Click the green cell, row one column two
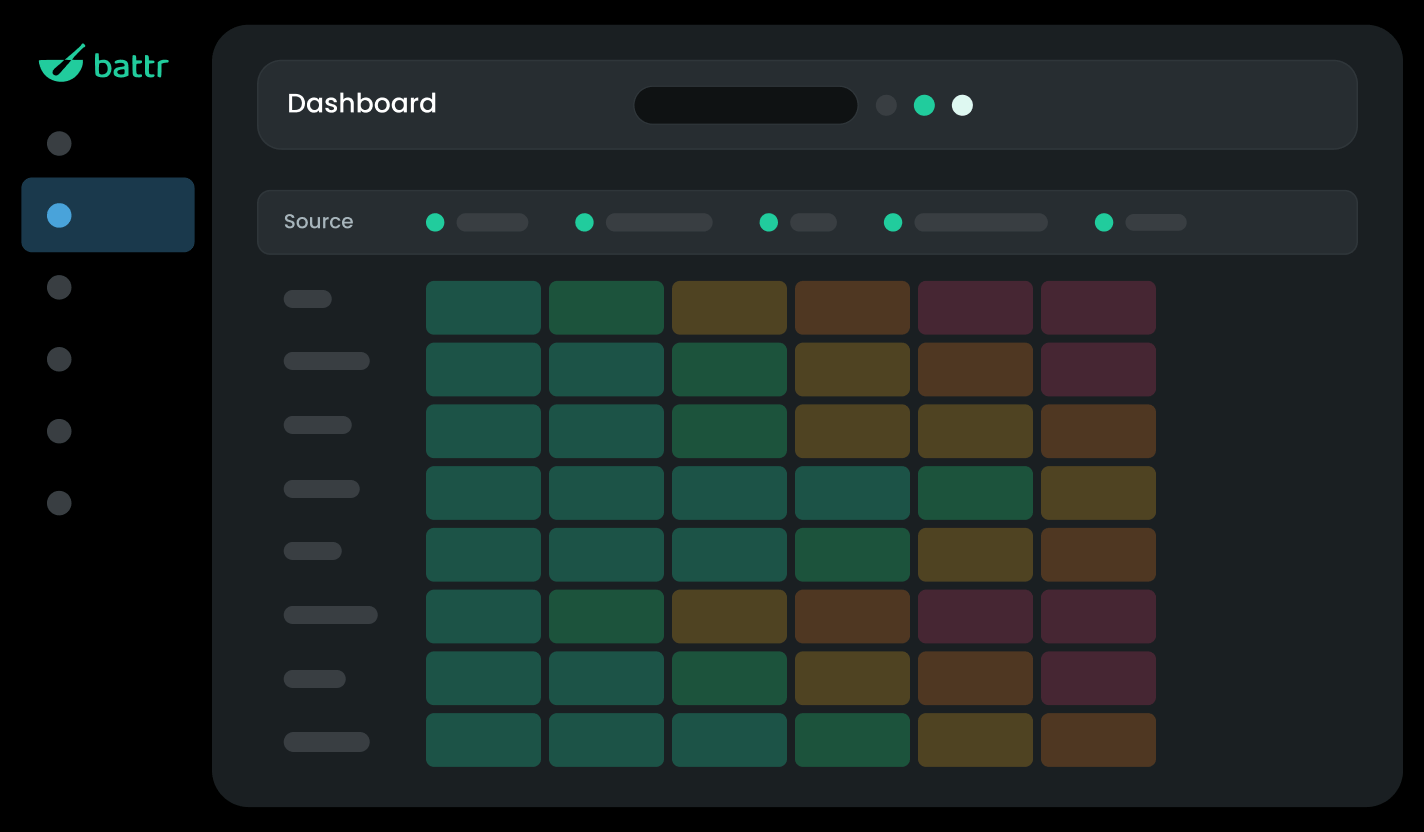This screenshot has width=1424, height=832. click(x=606, y=308)
